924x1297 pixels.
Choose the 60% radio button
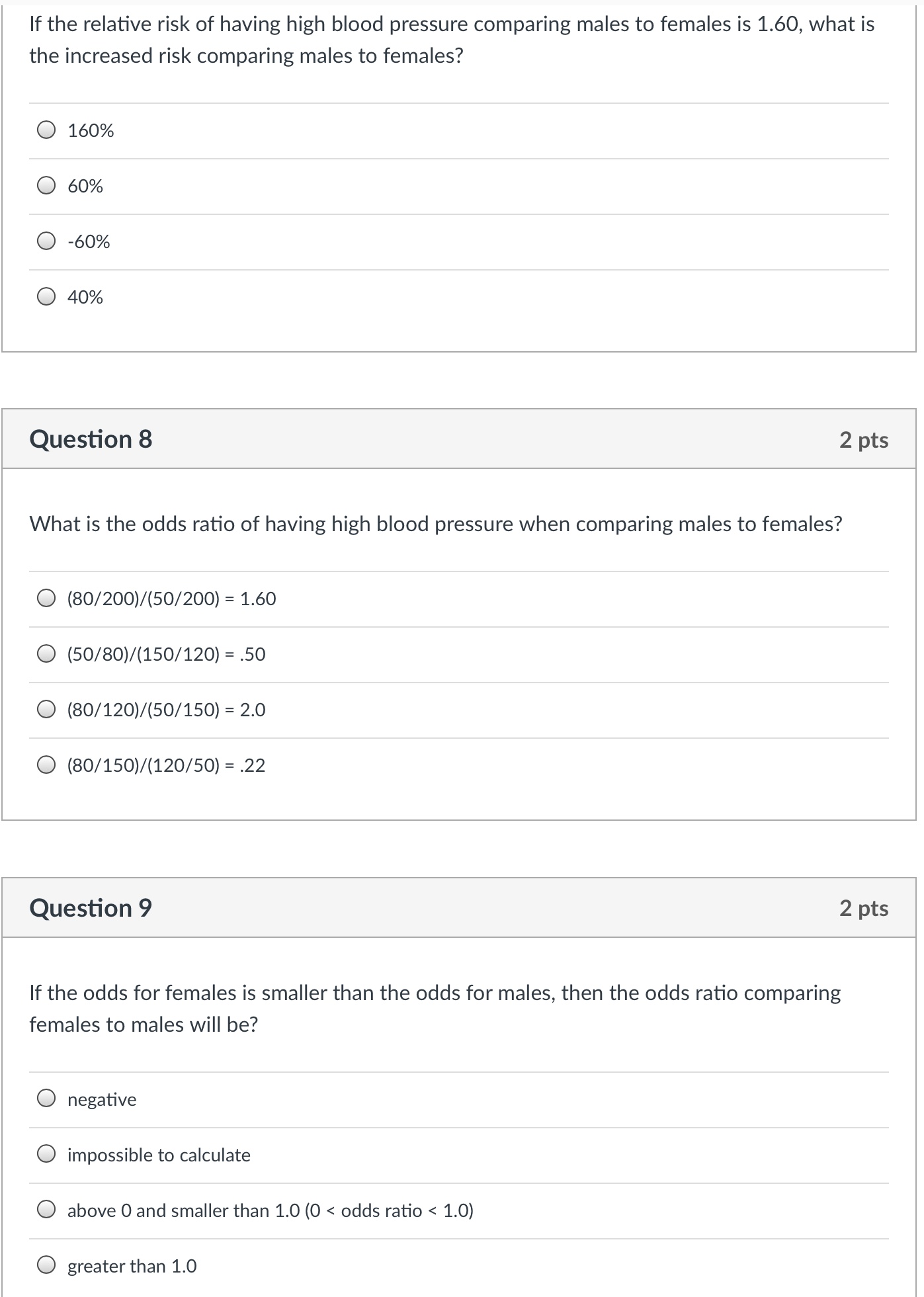coord(46,187)
